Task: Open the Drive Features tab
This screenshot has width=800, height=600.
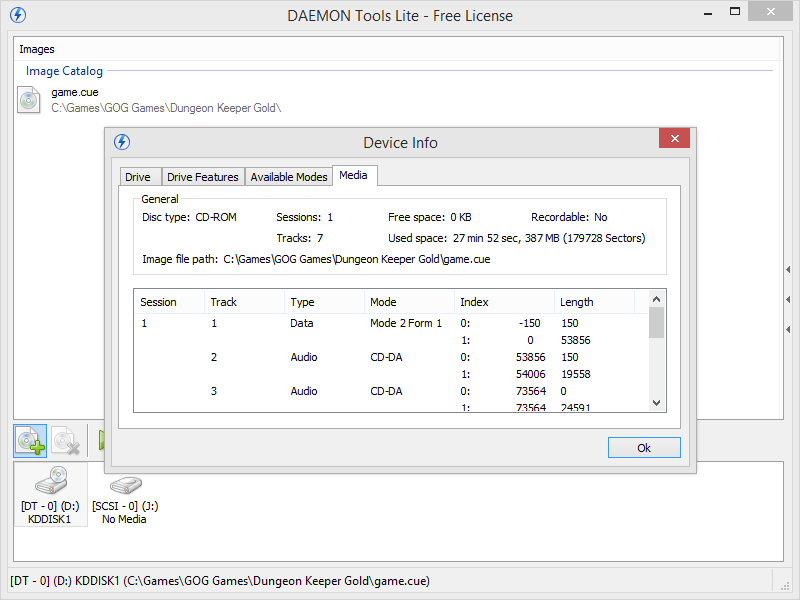Action: 203,177
